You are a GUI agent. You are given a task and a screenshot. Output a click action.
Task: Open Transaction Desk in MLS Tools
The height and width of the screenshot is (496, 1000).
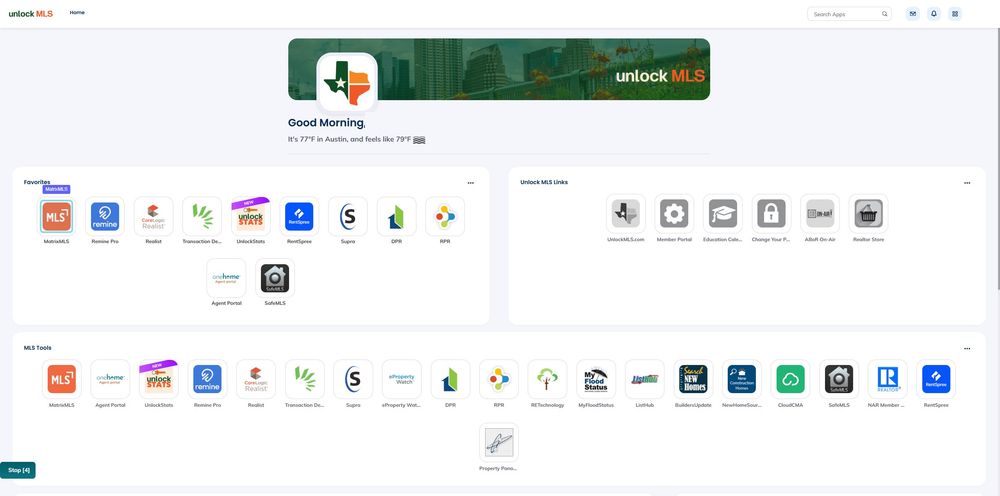[x=304, y=379]
